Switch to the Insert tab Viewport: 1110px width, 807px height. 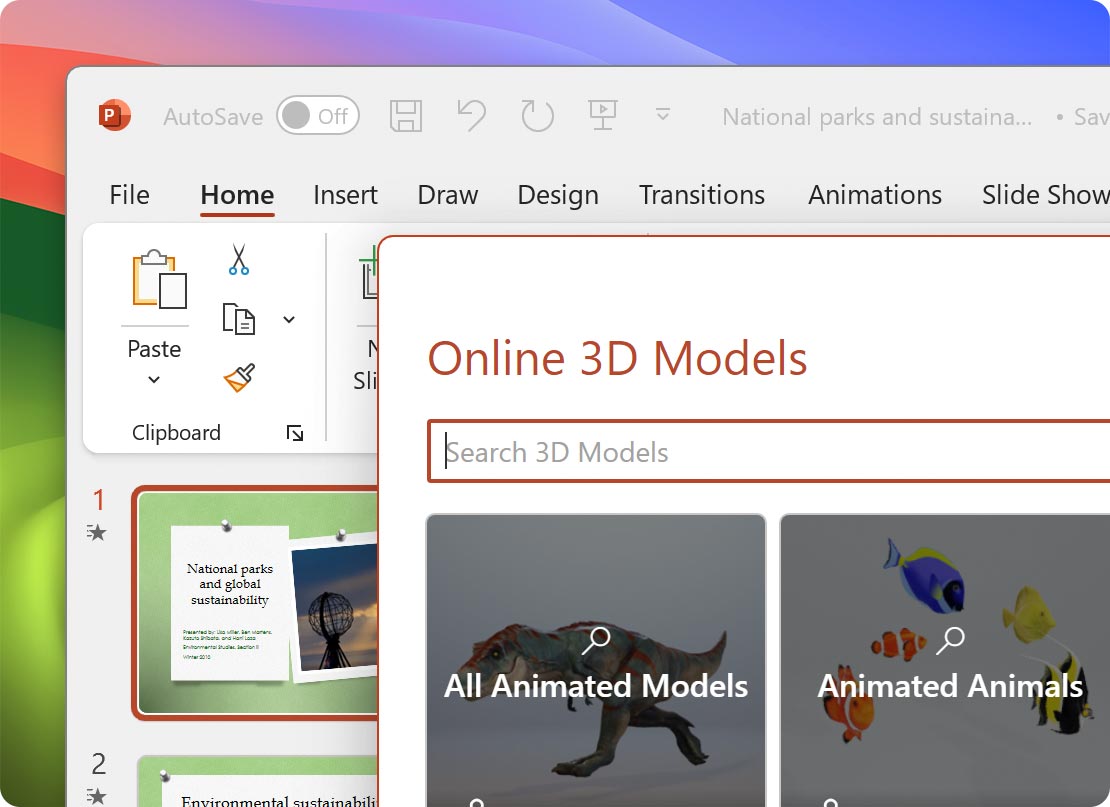click(x=345, y=195)
